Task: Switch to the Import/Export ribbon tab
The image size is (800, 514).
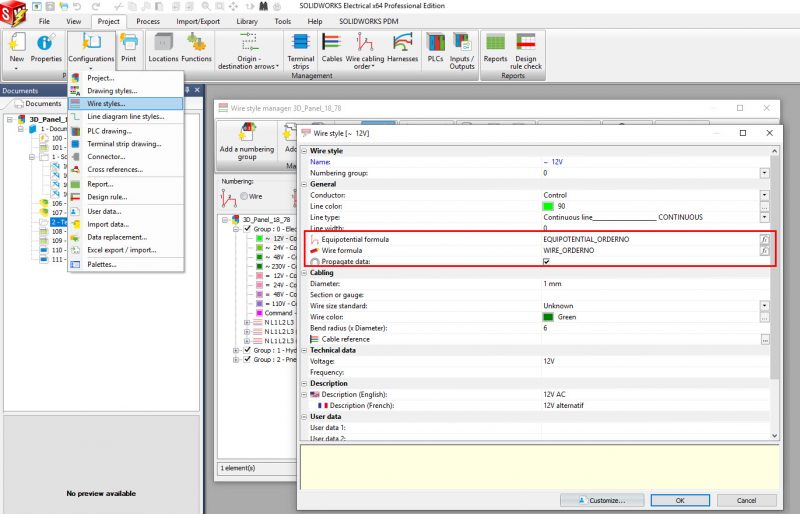Action: (x=198, y=21)
